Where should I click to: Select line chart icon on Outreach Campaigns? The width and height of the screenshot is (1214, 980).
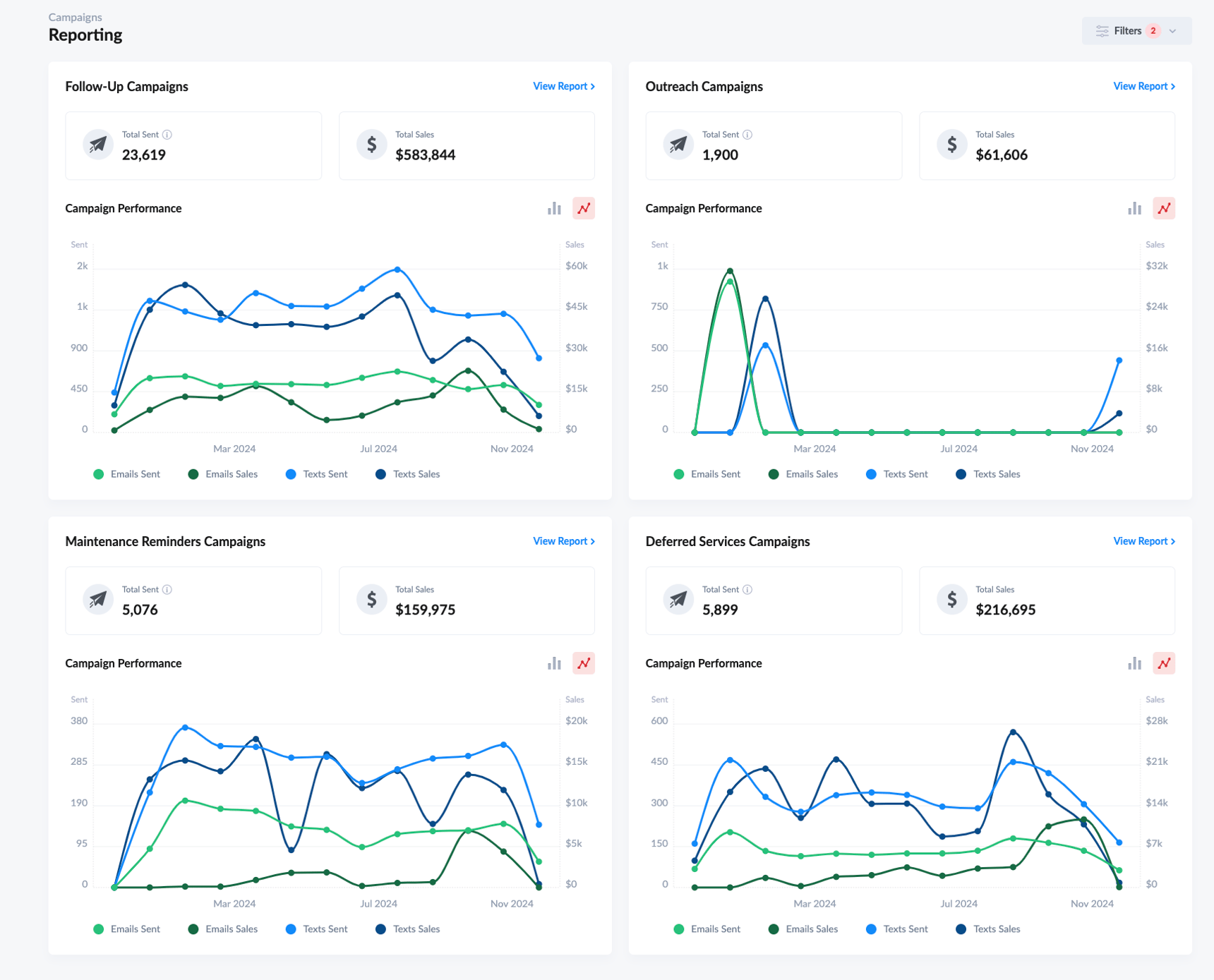coord(1163,207)
